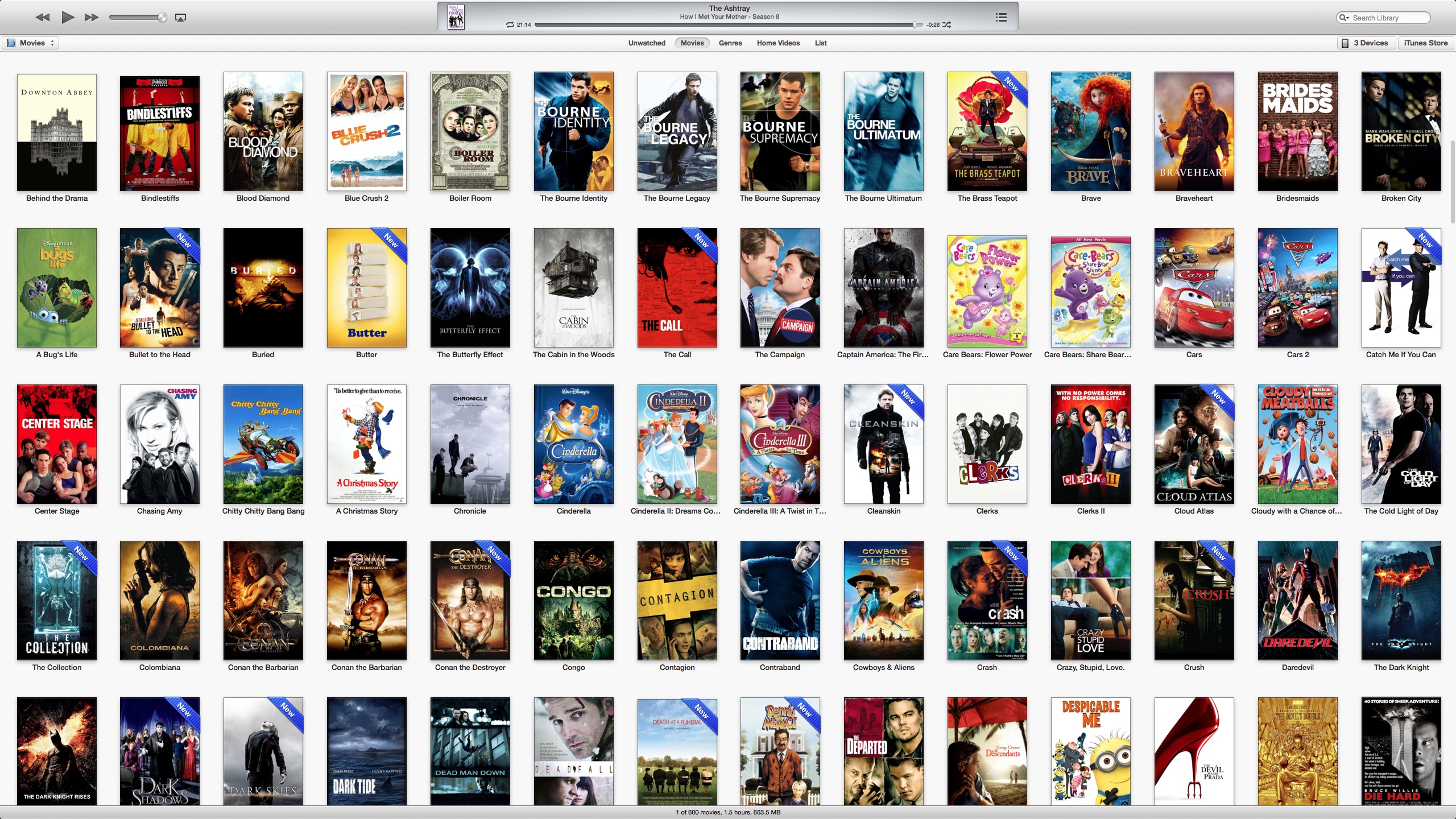Open the 3 Devices button
The width and height of the screenshot is (1456, 819).
point(1366,43)
